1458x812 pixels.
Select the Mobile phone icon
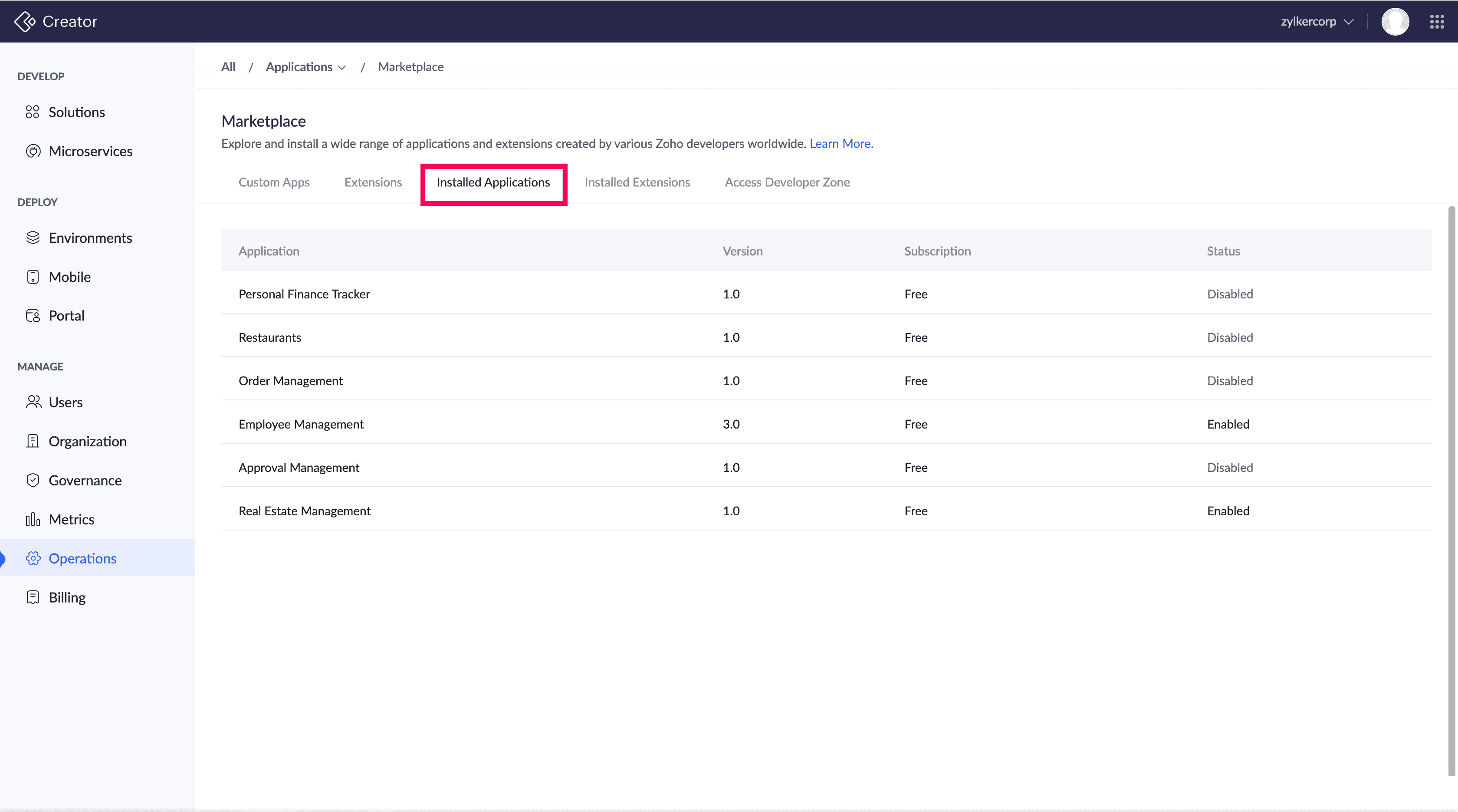click(33, 277)
